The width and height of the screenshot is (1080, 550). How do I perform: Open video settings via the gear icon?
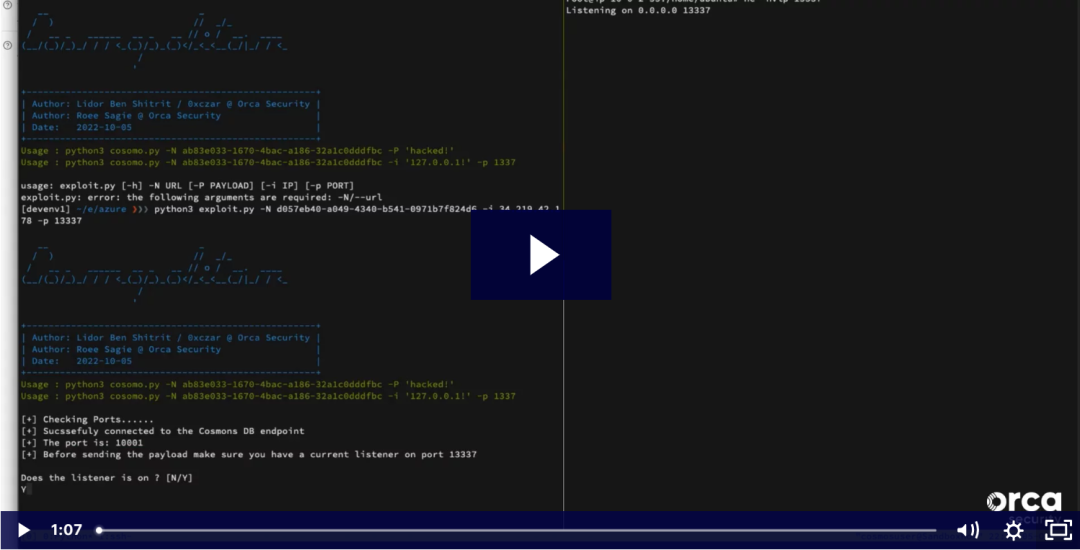tap(1013, 530)
